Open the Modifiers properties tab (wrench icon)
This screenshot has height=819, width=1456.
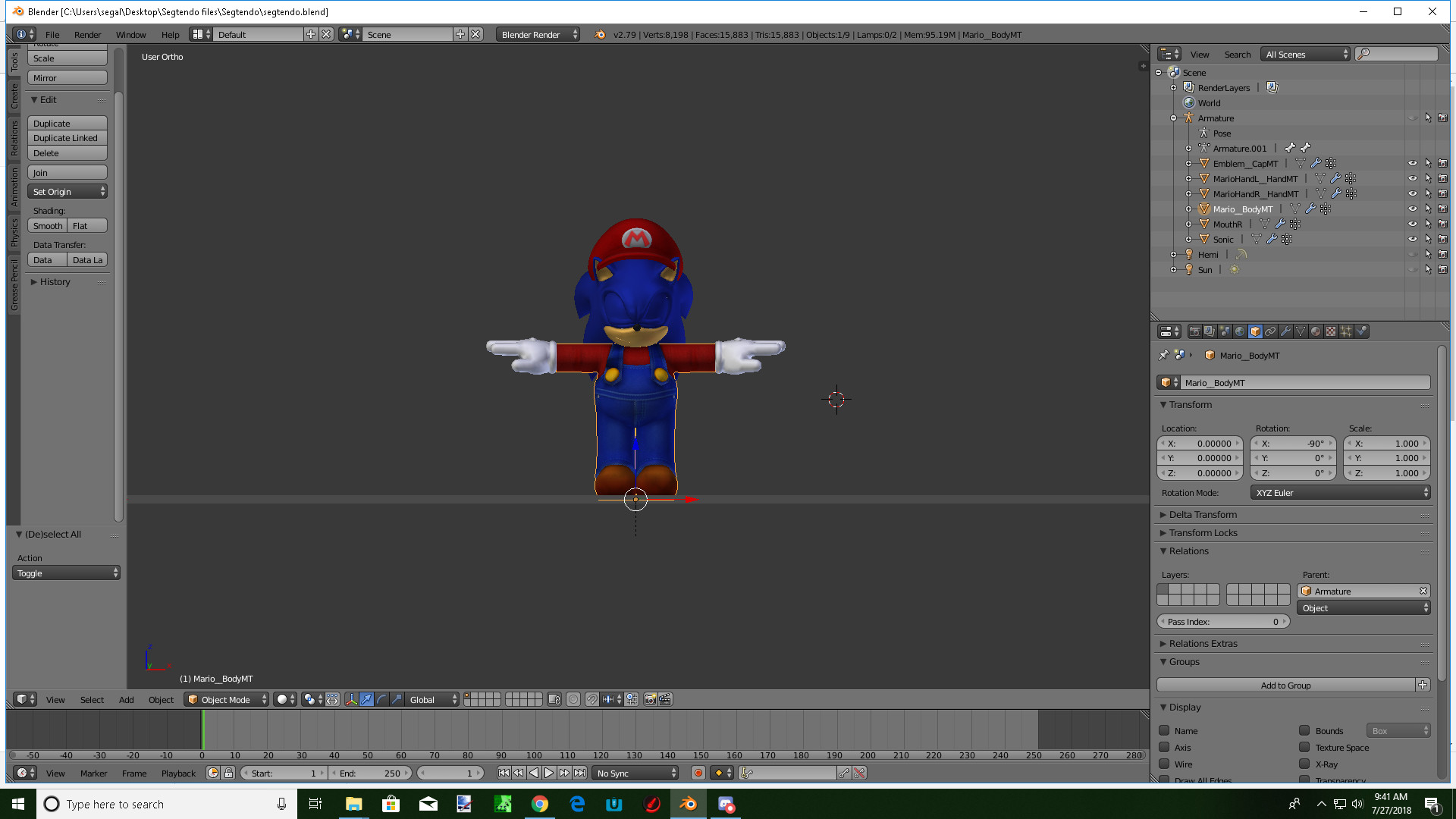pos(1285,331)
